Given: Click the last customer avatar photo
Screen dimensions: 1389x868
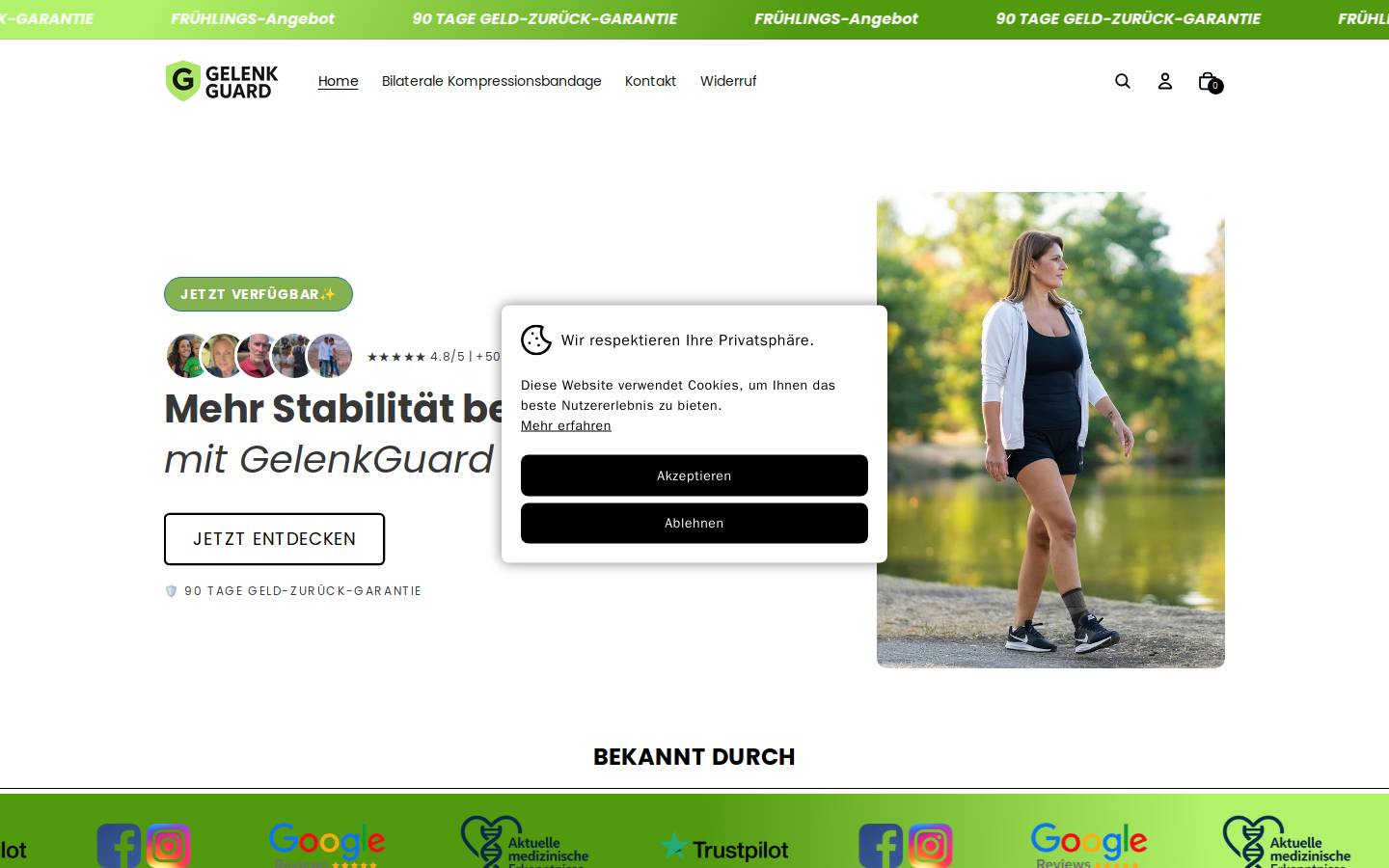Looking at the screenshot, I should point(331,356).
